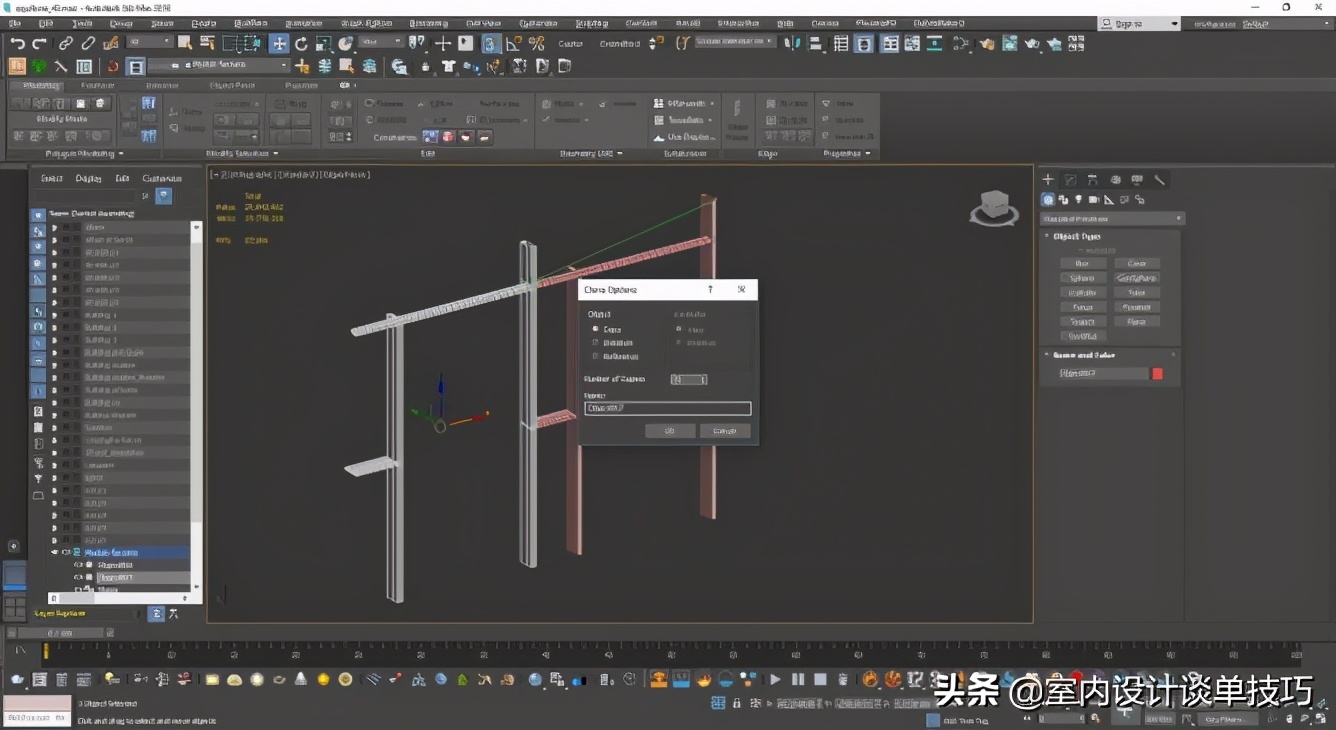Open the Standard Primitives dropdown

[1112, 218]
